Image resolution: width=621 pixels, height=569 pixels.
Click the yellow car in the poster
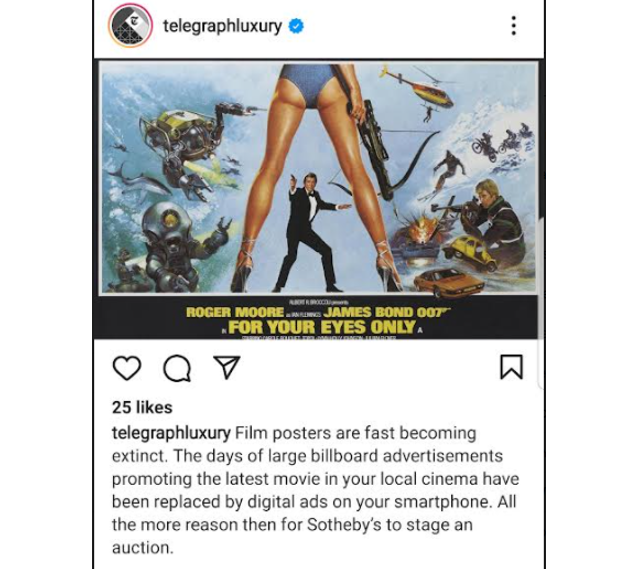[x=470, y=252]
